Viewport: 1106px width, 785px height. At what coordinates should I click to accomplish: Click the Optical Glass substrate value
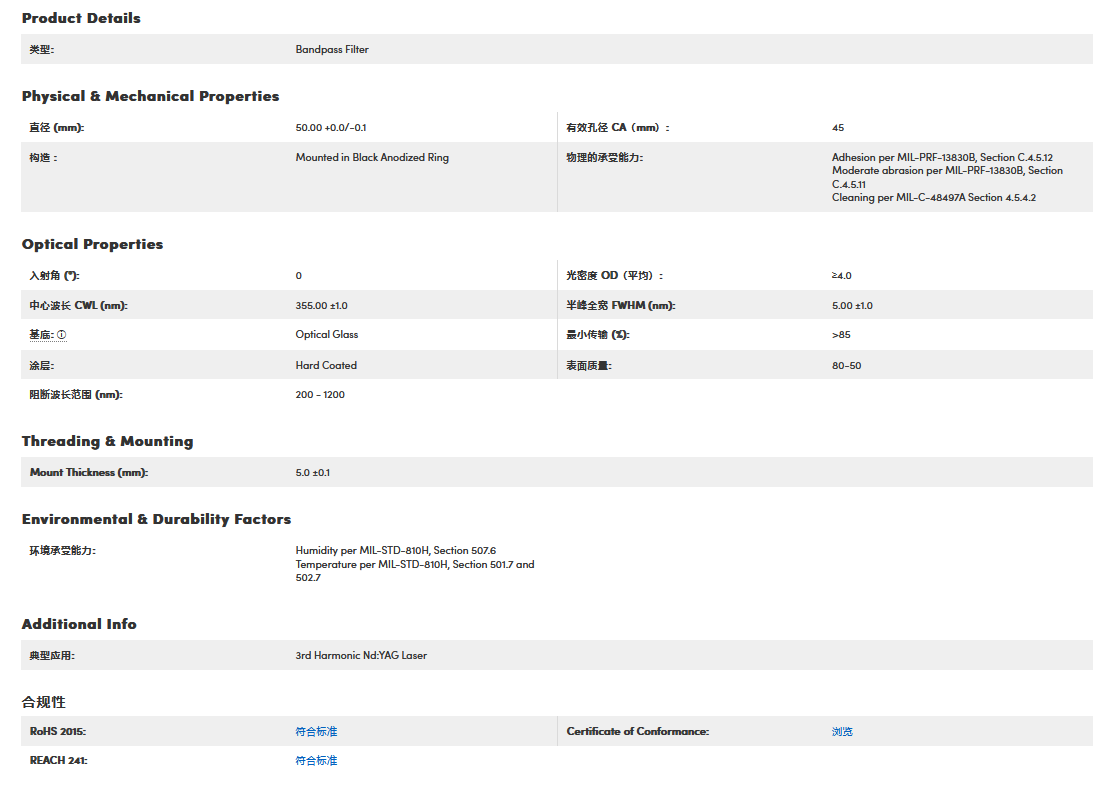pos(327,335)
